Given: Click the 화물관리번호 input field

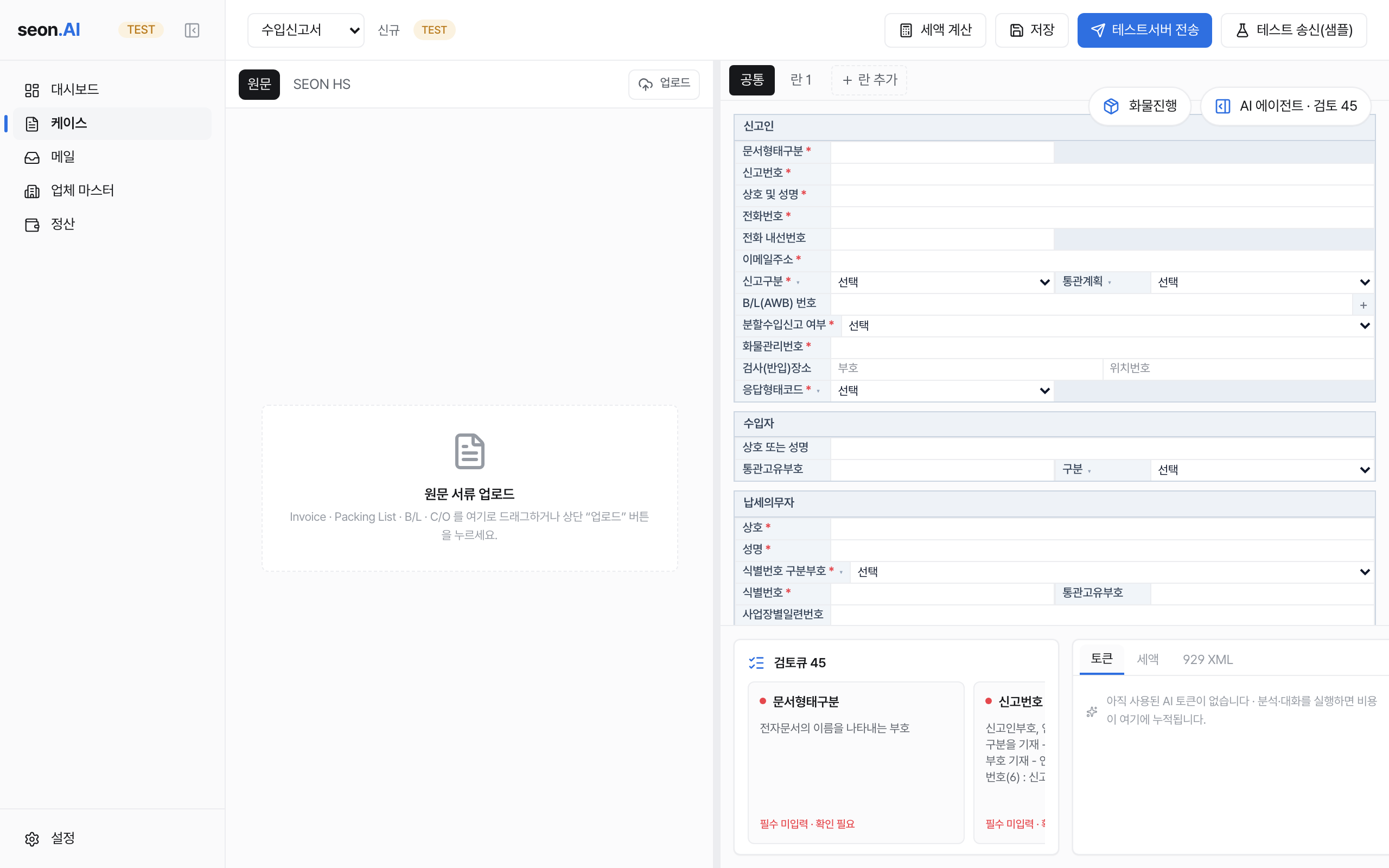Looking at the screenshot, I should [1102, 347].
